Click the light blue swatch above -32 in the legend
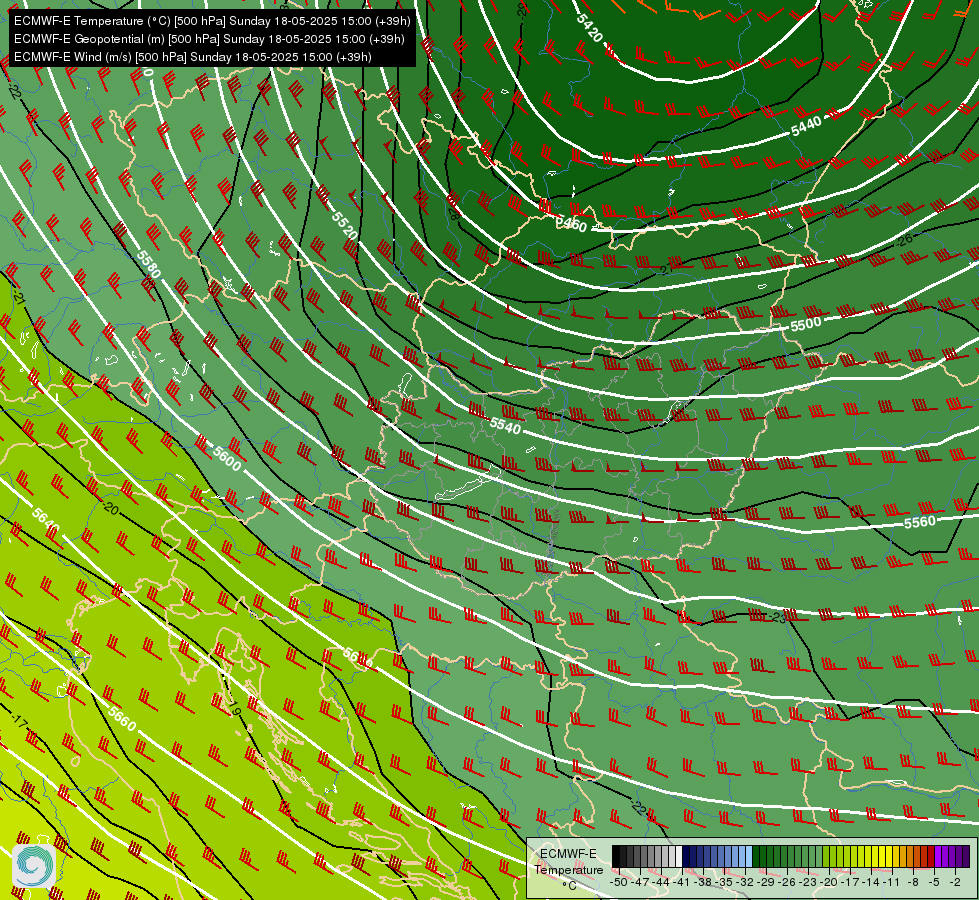 pyautogui.click(x=749, y=856)
